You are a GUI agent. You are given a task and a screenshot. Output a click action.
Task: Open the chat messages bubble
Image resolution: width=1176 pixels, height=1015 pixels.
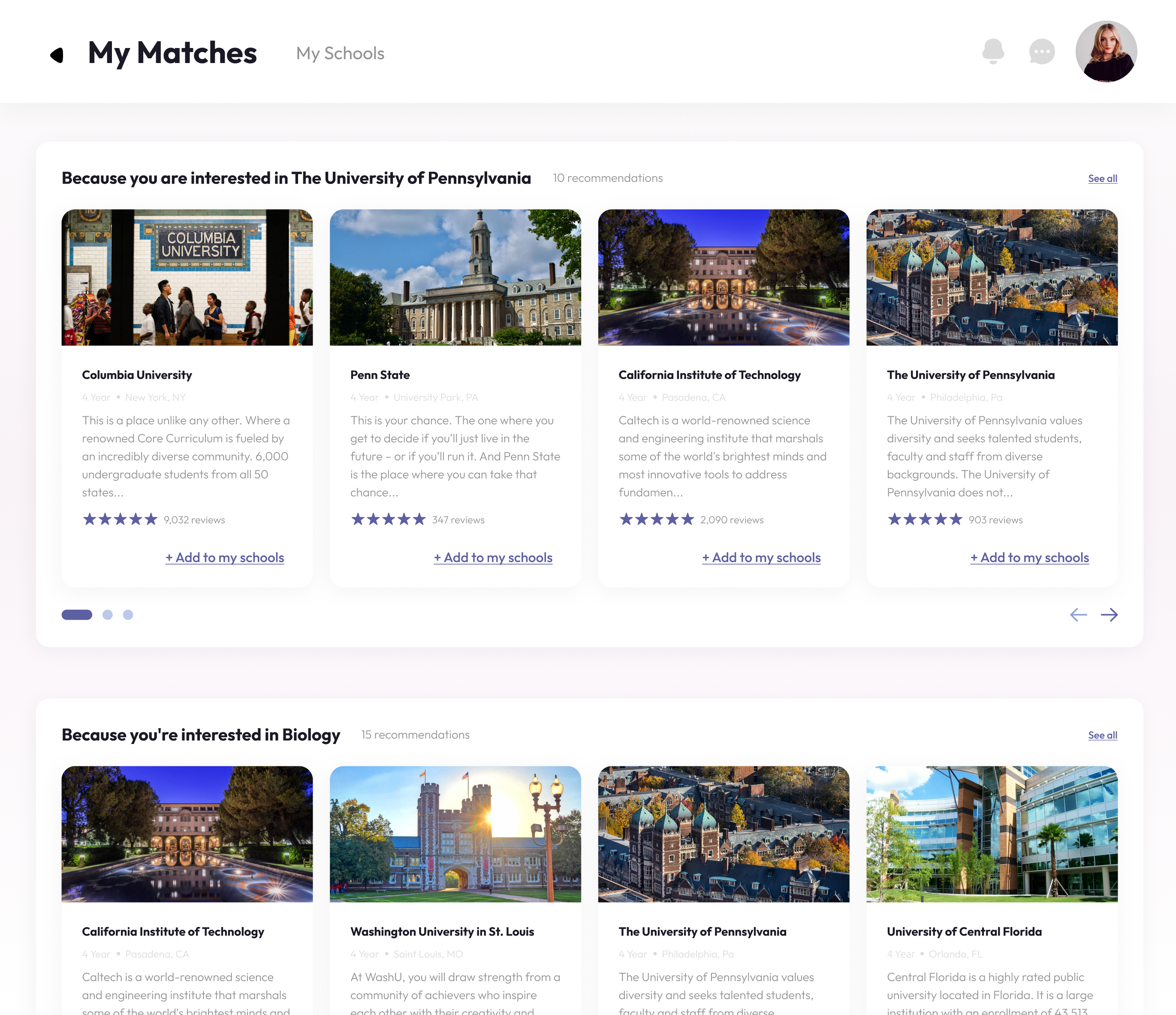1041,51
